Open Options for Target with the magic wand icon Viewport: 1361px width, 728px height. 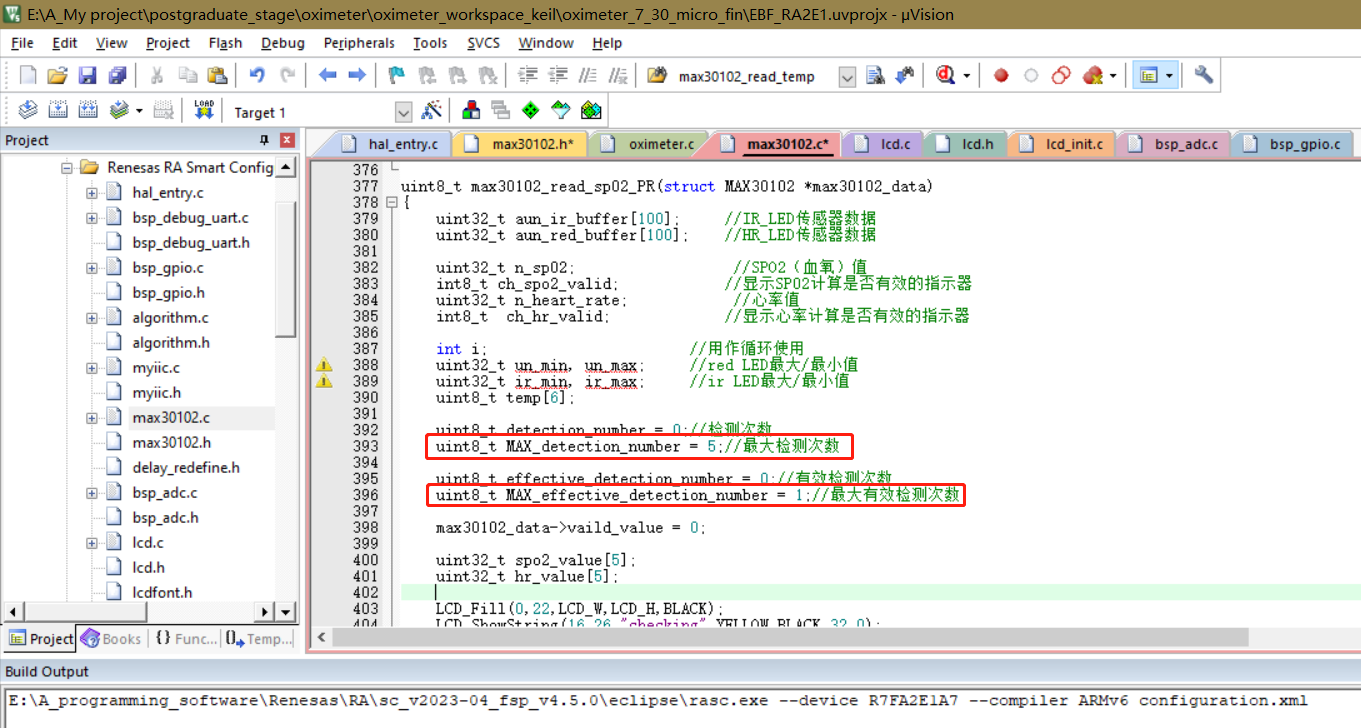[x=432, y=111]
